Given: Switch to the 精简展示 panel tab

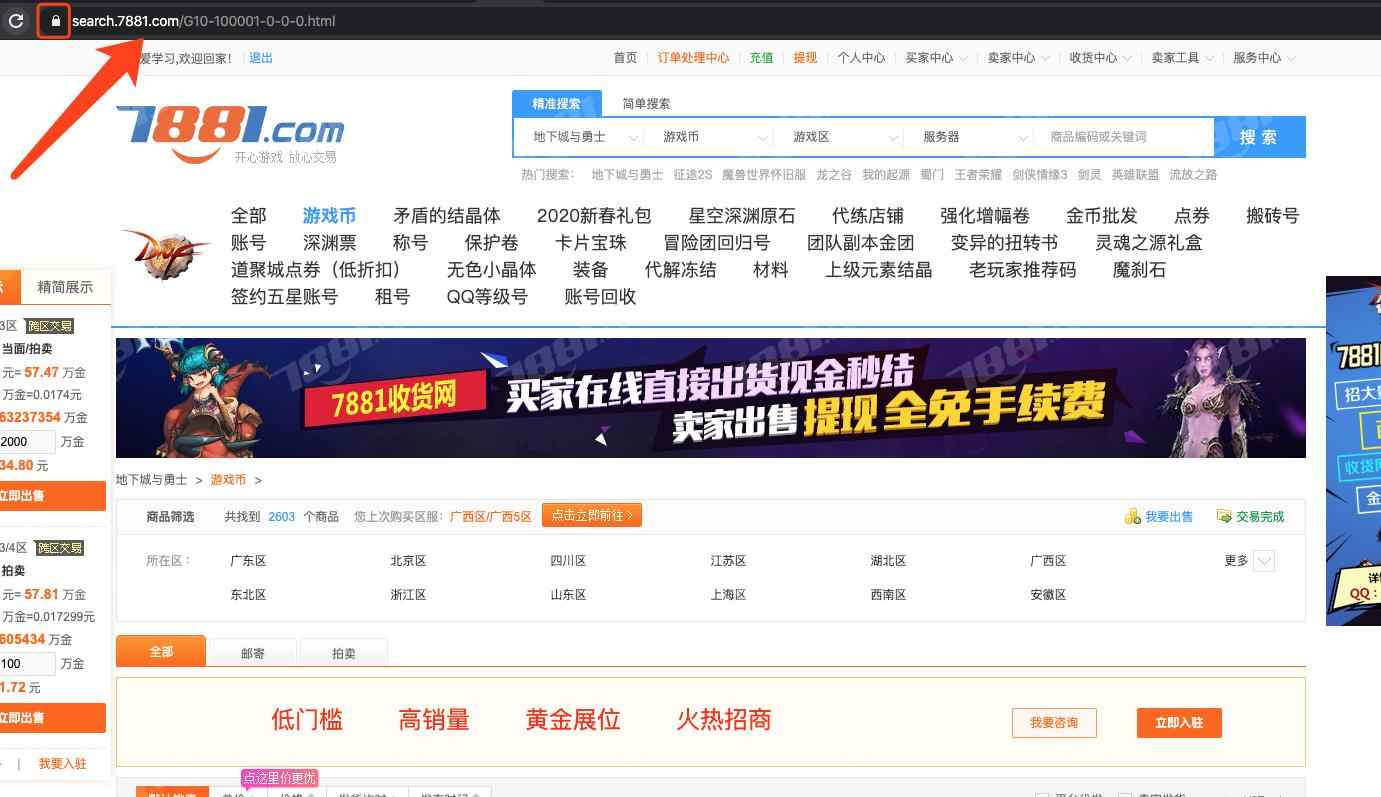Looking at the screenshot, I should (x=65, y=287).
